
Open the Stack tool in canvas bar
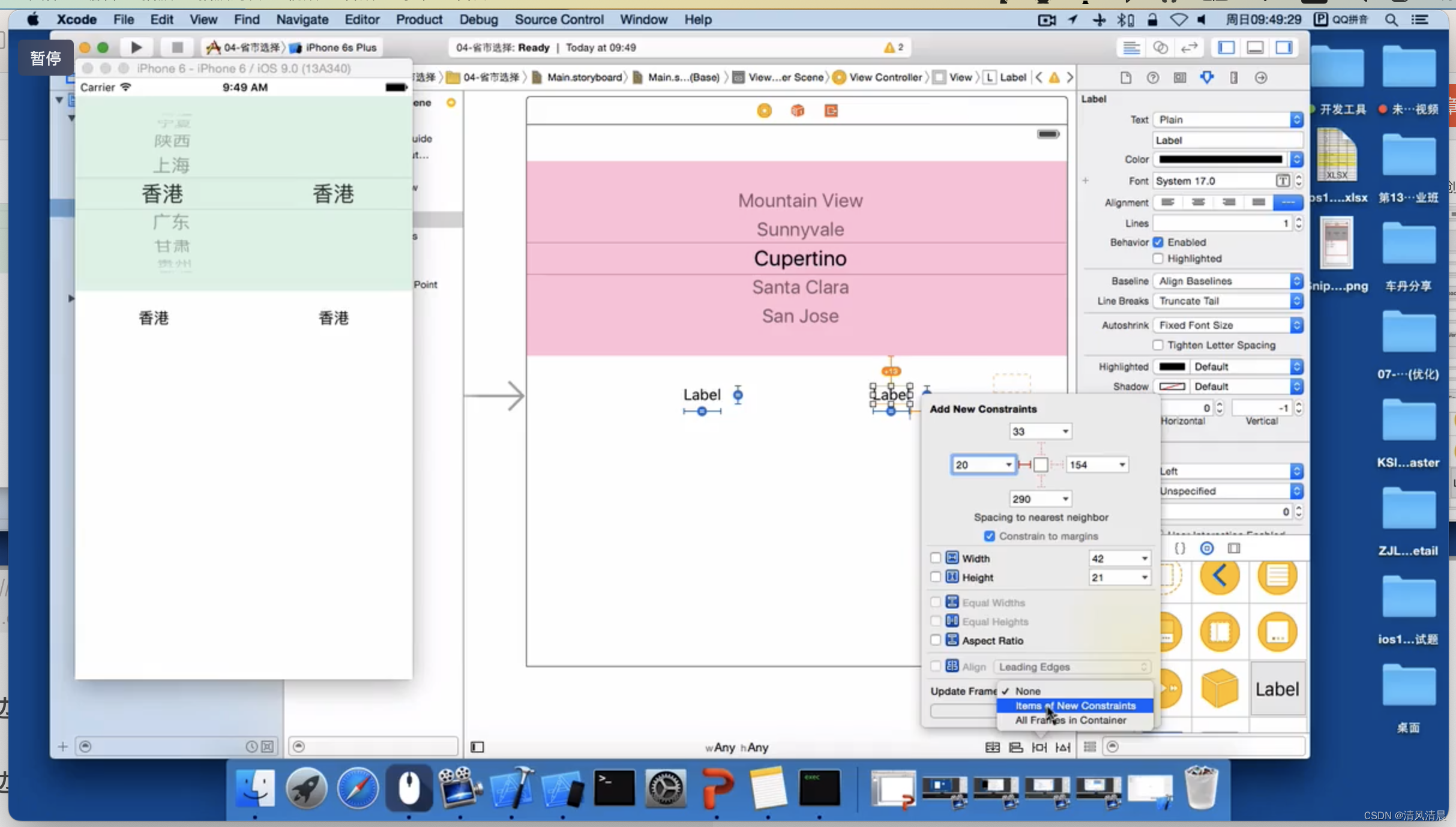993,747
